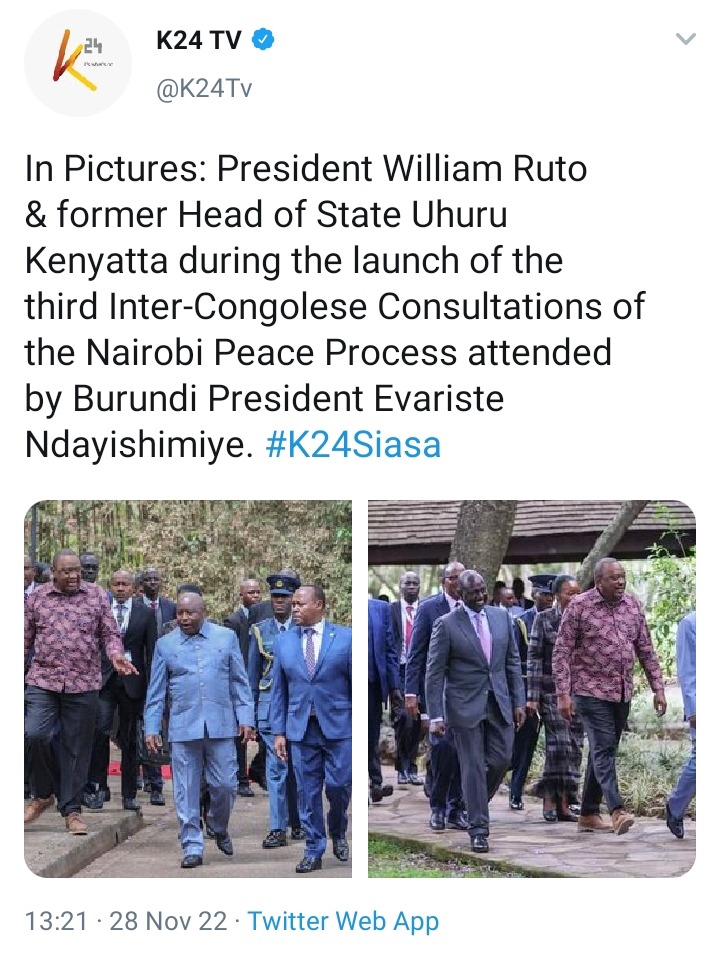The width and height of the screenshot is (720, 958).
Task: Click the '& former Head of State Uhuru' line
Action: [266, 214]
